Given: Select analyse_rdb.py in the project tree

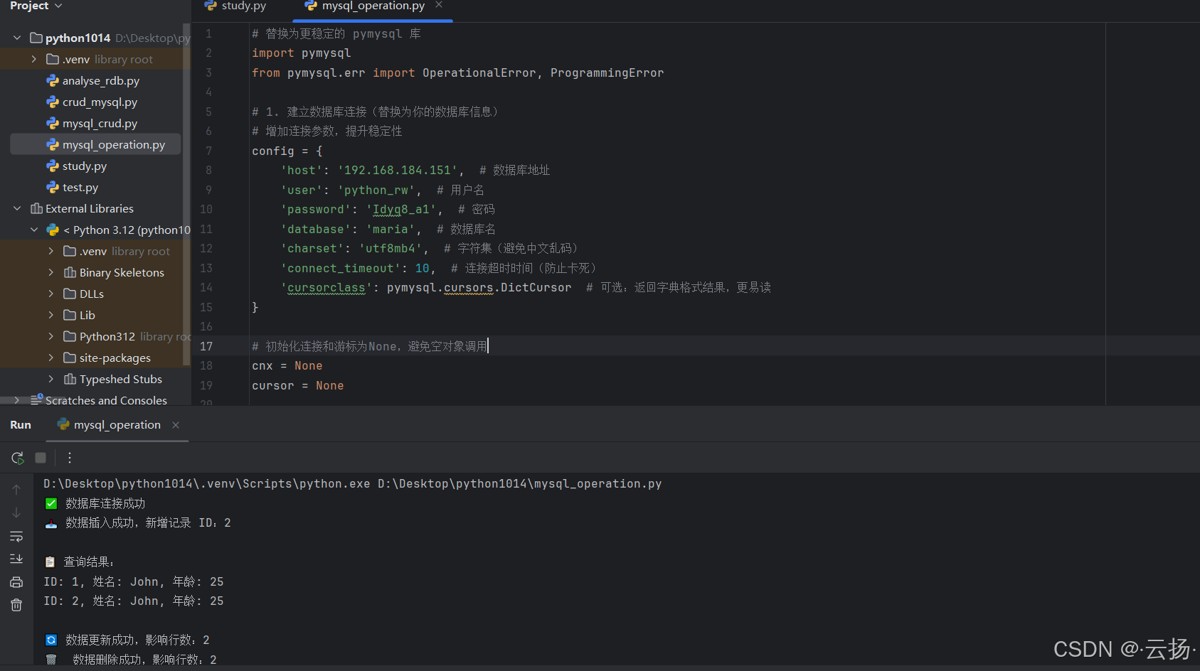Looking at the screenshot, I should click(x=100, y=81).
